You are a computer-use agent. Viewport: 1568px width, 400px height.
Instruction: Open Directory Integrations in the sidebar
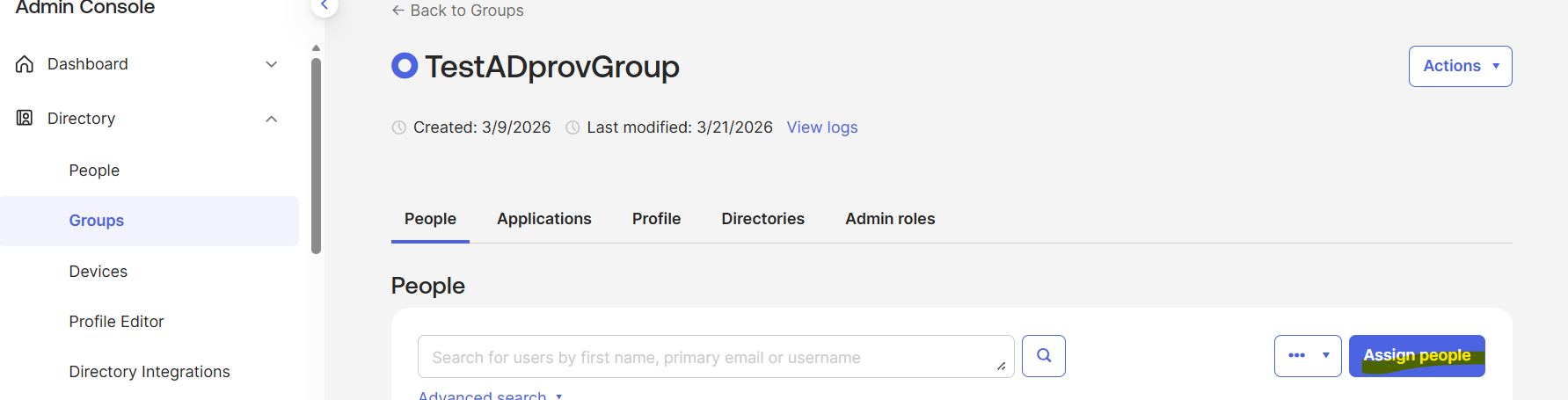coord(150,372)
